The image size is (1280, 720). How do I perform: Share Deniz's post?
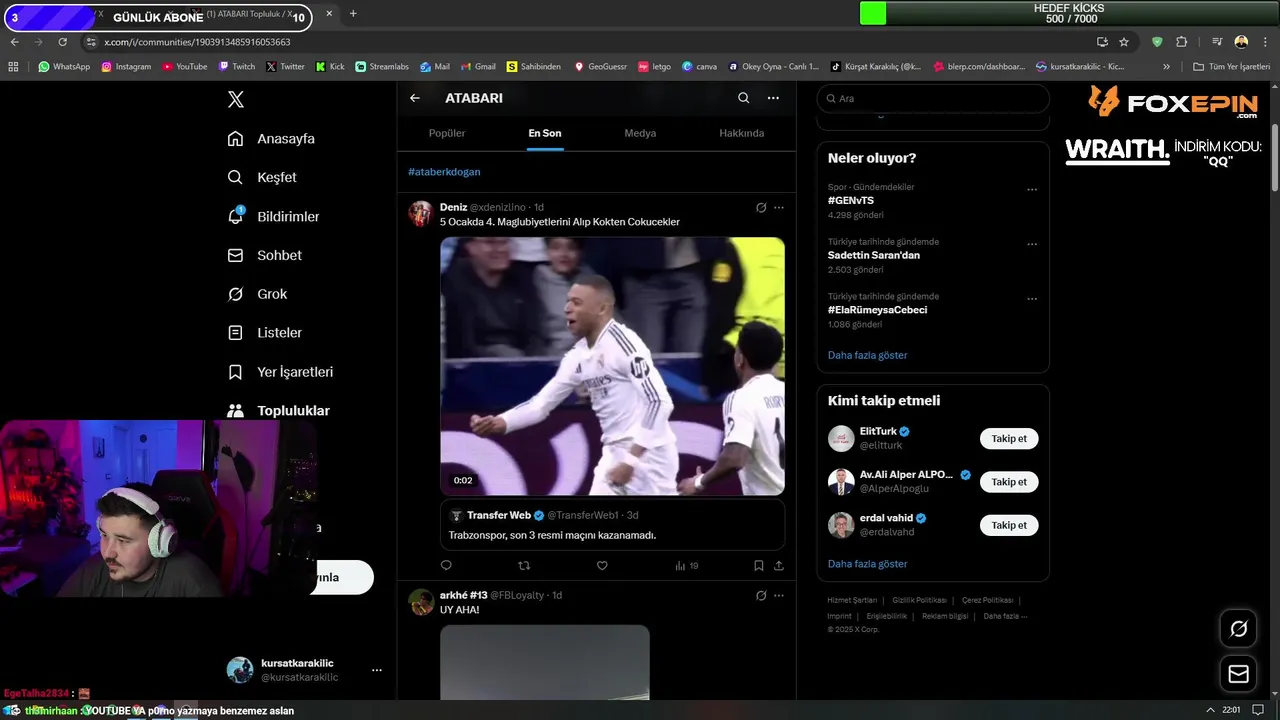pyautogui.click(x=779, y=565)
